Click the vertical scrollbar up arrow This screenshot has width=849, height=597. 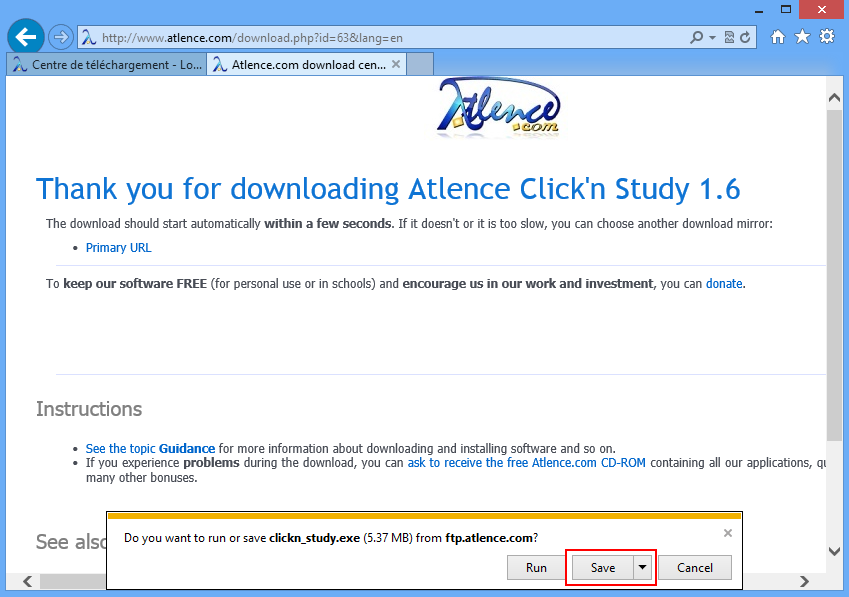click(x=834, y=98)
